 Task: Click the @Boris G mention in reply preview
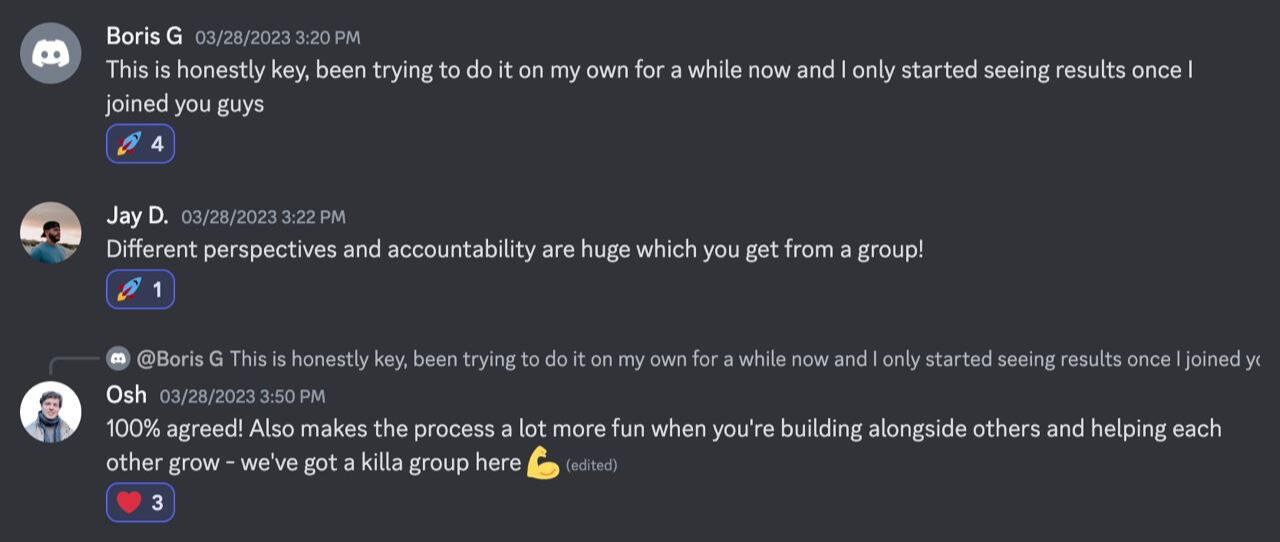180,358
